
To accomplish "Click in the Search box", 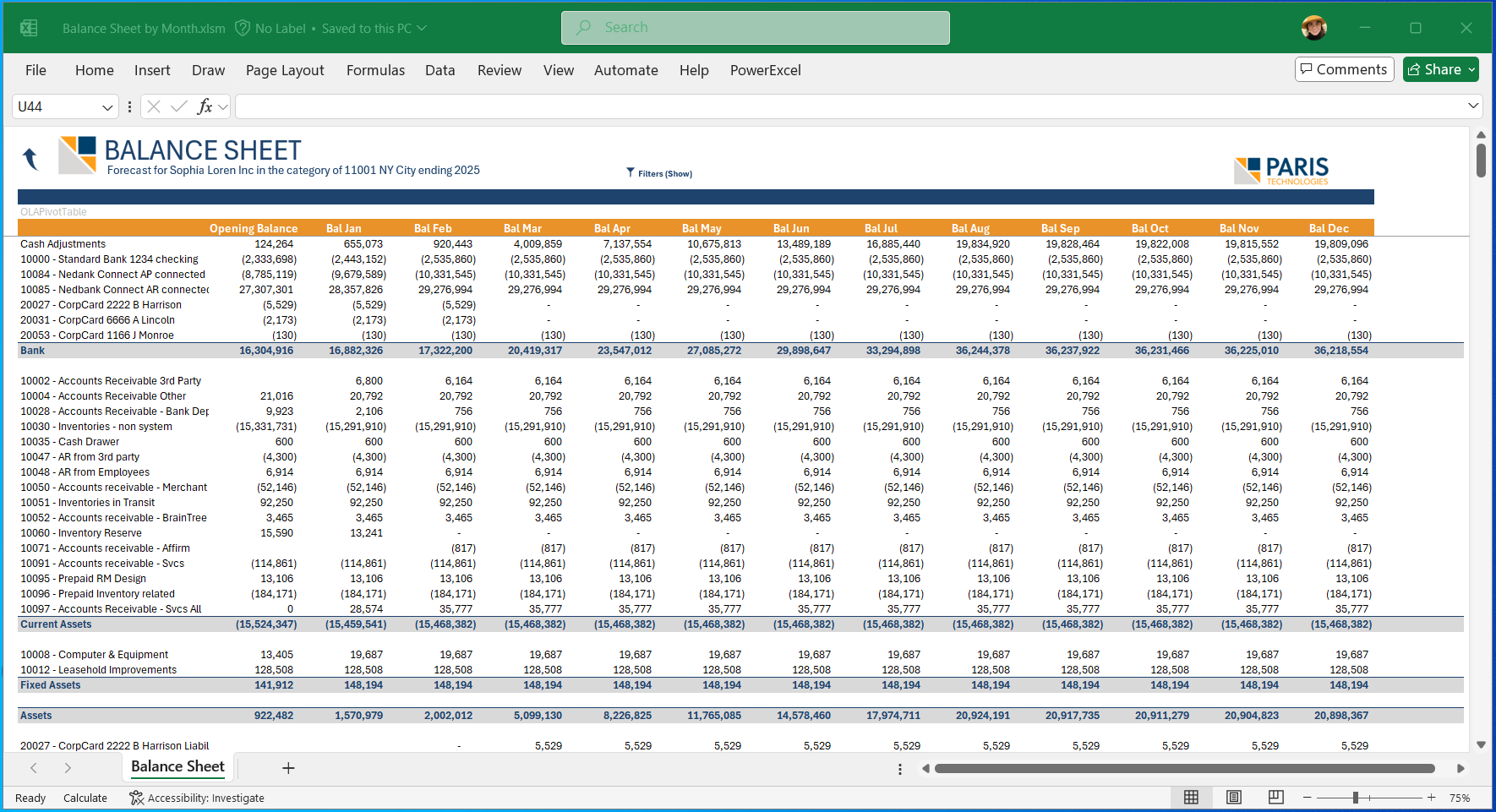I will [x=755, y=28].
